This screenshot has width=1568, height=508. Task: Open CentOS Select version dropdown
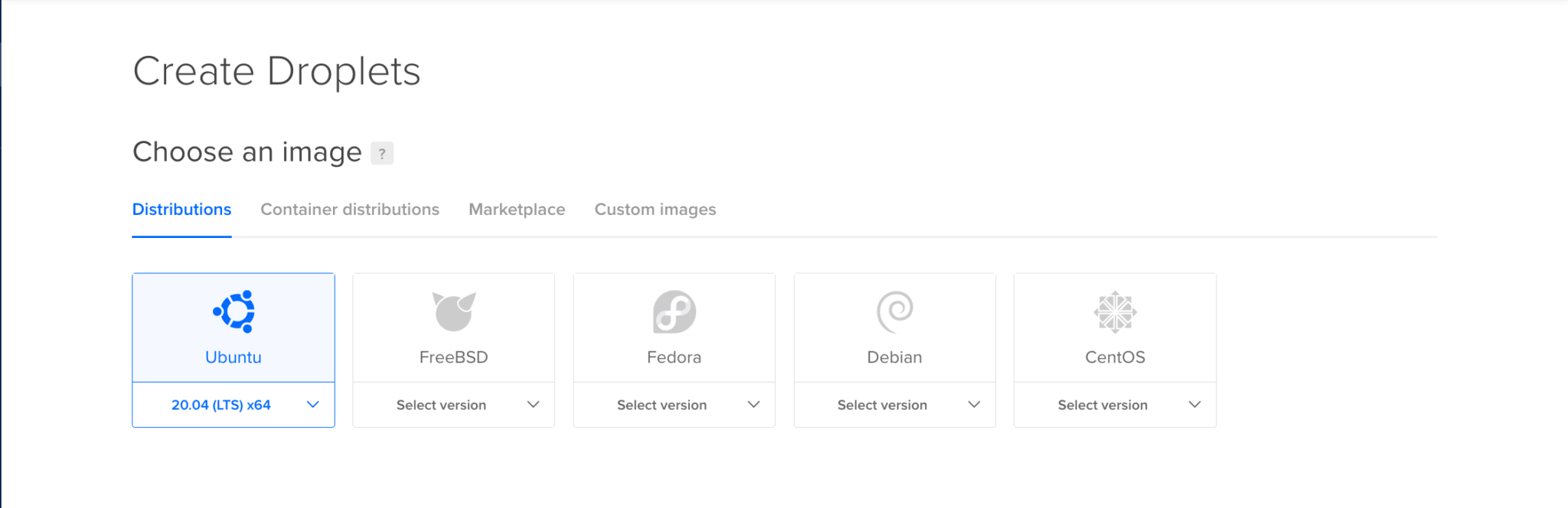point(1116,405)
